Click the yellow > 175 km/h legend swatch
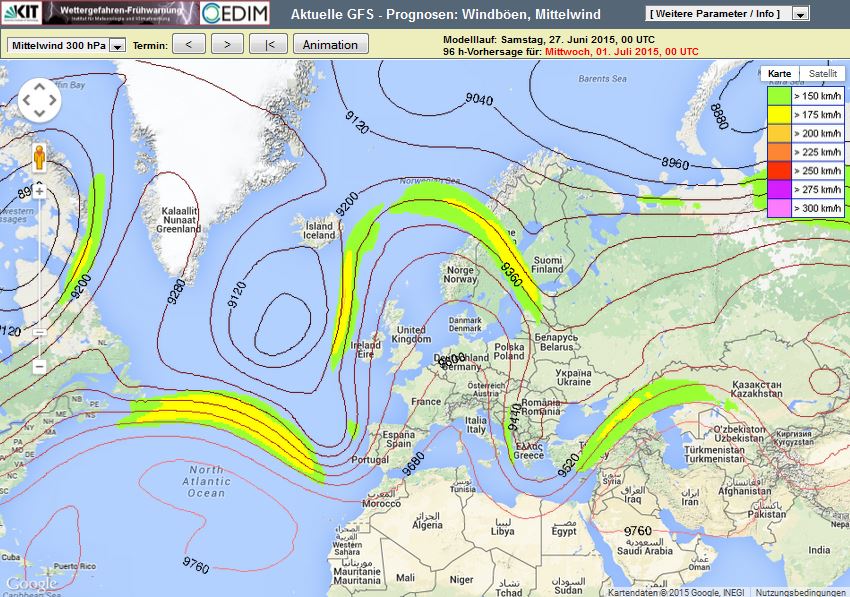This screenshot has height=597, width=850. [x=779, y=114]
